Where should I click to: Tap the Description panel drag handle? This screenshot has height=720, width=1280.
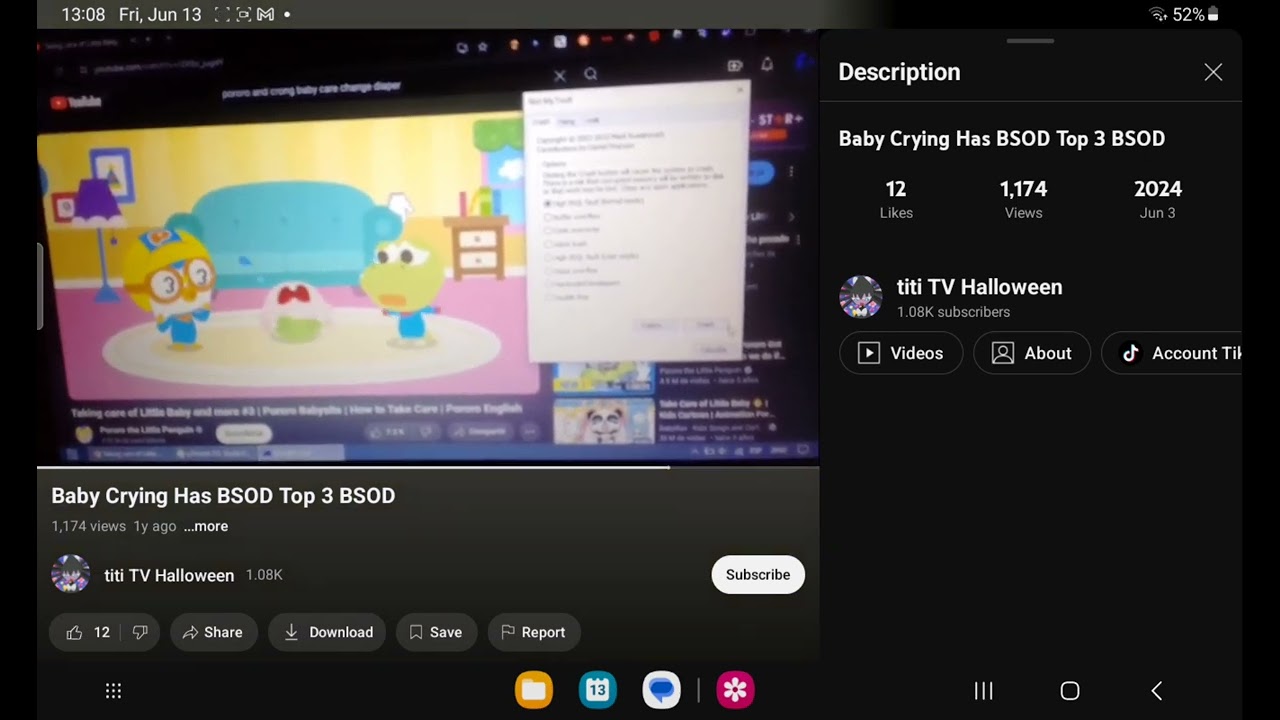[x=1030, y=41]
